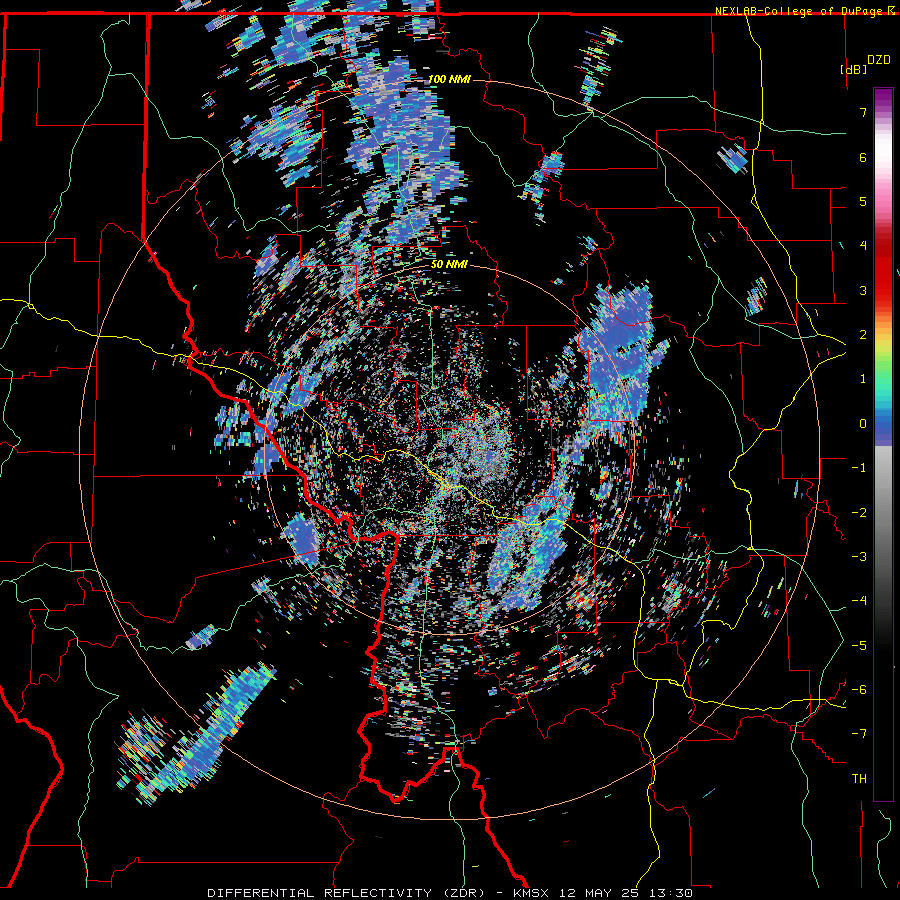Click the -3 value on color scale
The width and height of the screenshot is (900, 900).
point(859,557)
